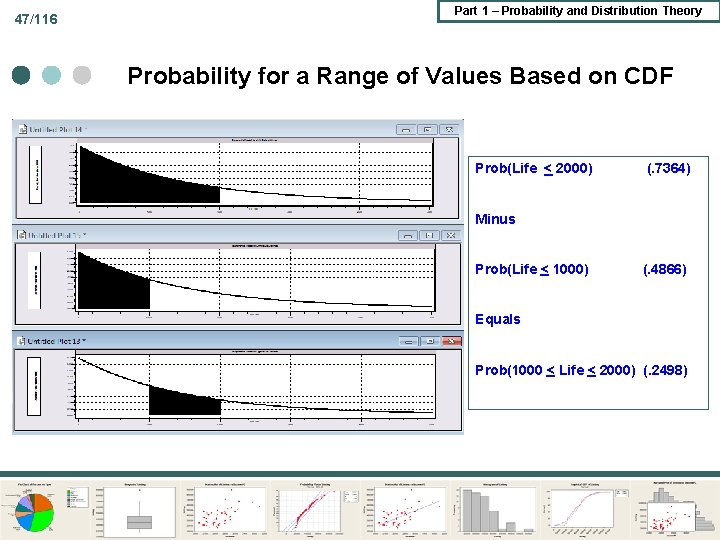Select the value (.2498)

pos(665,370)
